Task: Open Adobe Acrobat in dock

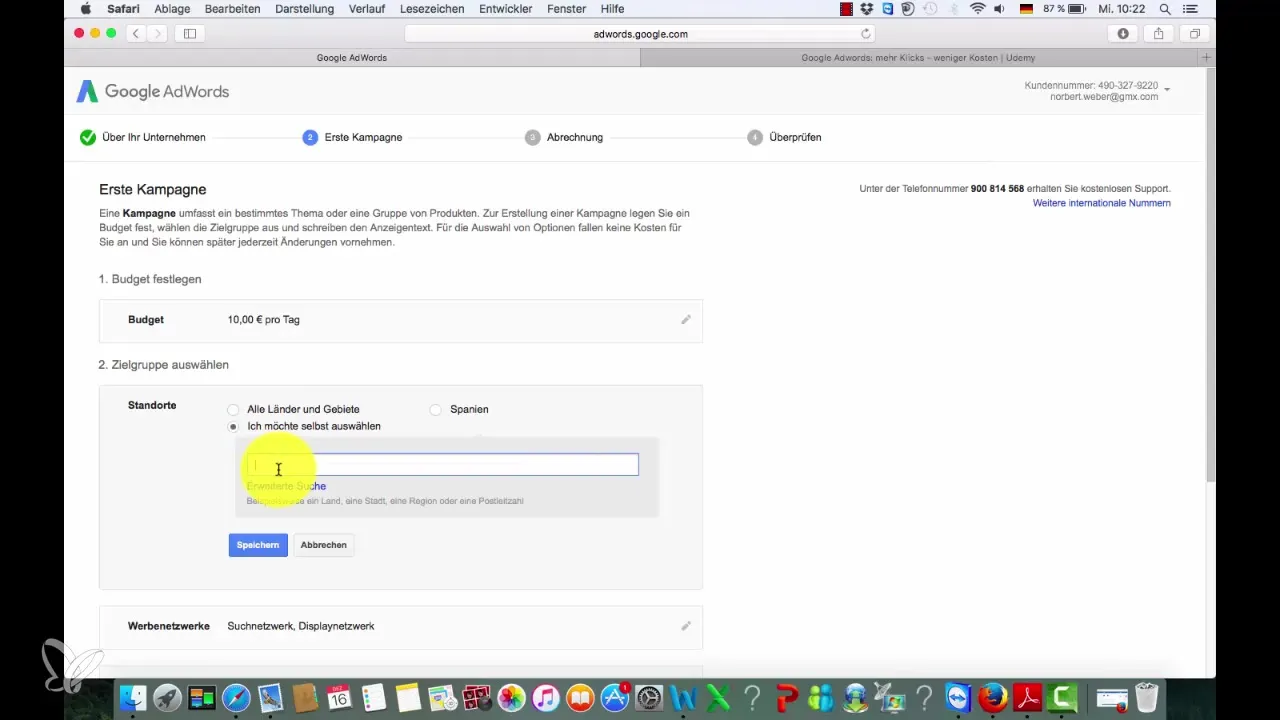Action: (1028, 697)
